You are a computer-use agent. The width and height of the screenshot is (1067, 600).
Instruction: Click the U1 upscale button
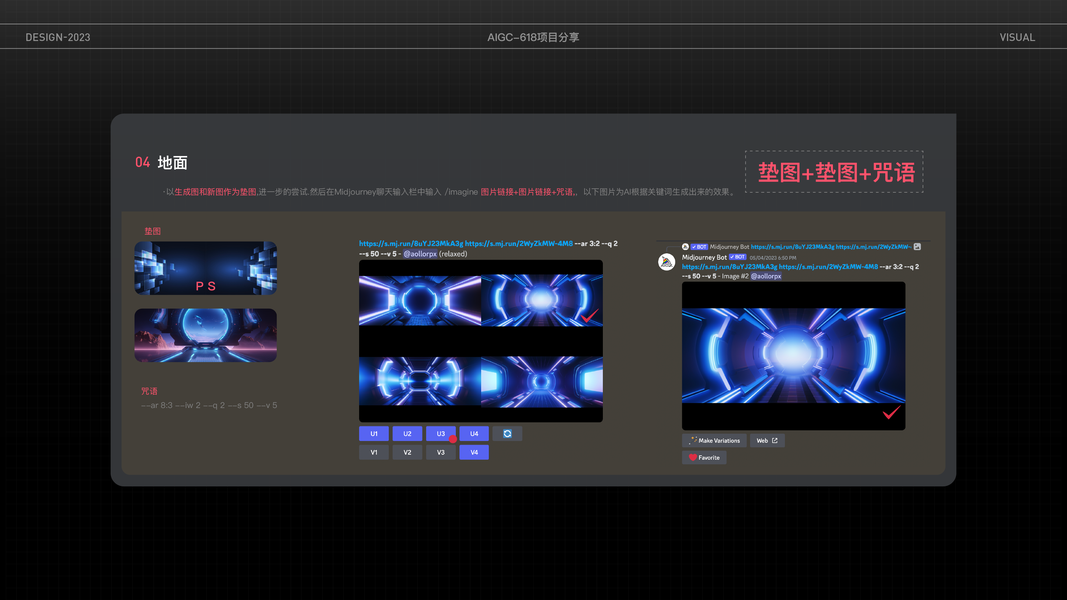point(374,433)
